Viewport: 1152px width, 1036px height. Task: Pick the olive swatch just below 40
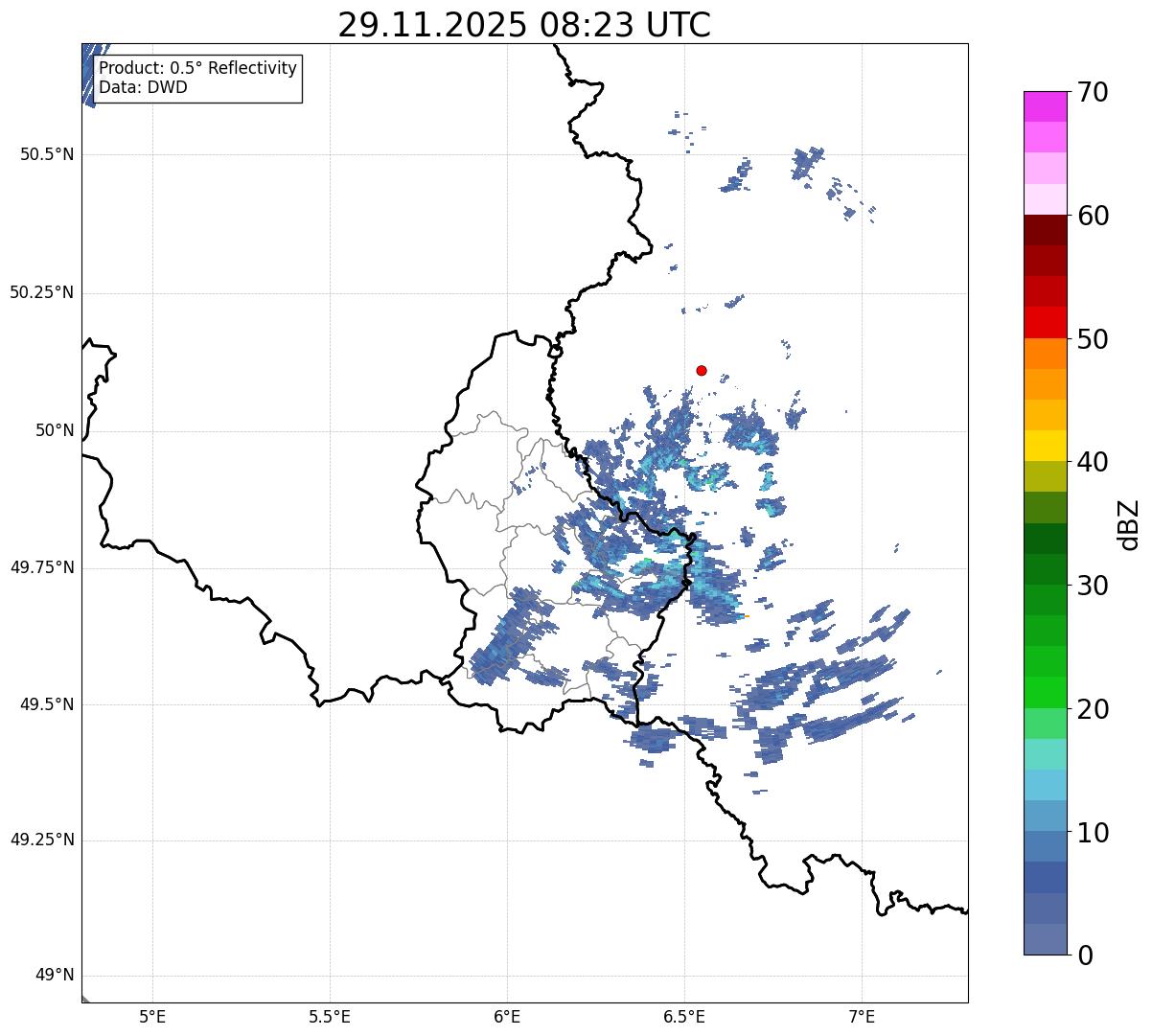(x=1046, y=476)
